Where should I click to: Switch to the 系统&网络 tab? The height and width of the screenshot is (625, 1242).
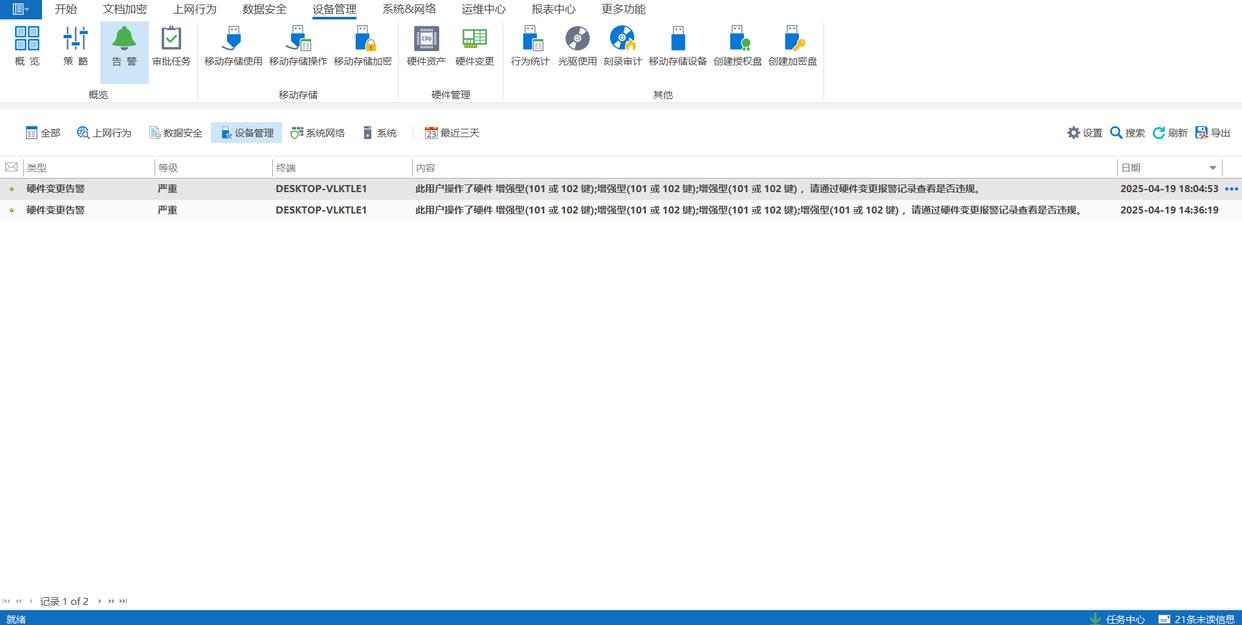point(409,9)
